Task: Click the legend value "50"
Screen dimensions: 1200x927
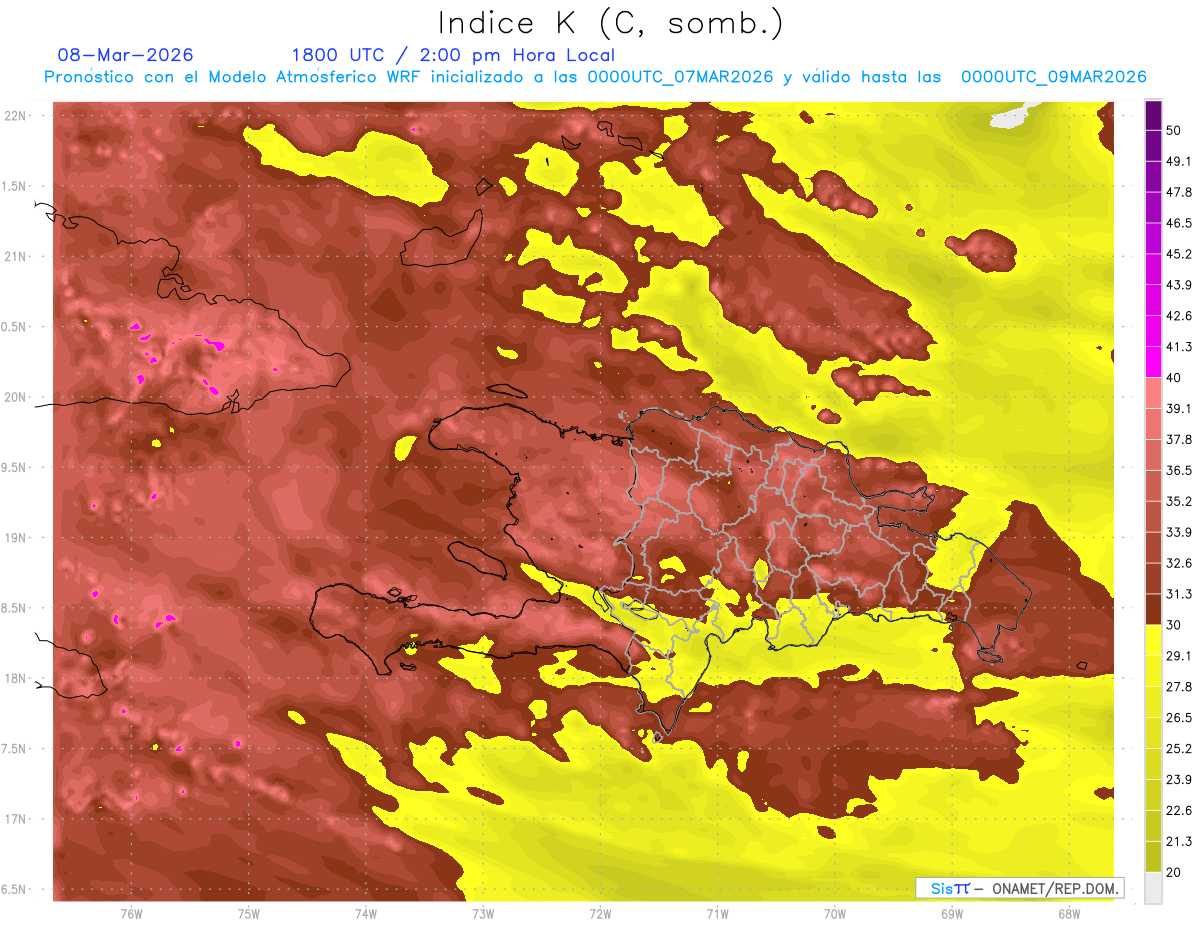Action: pos(1175,130)
